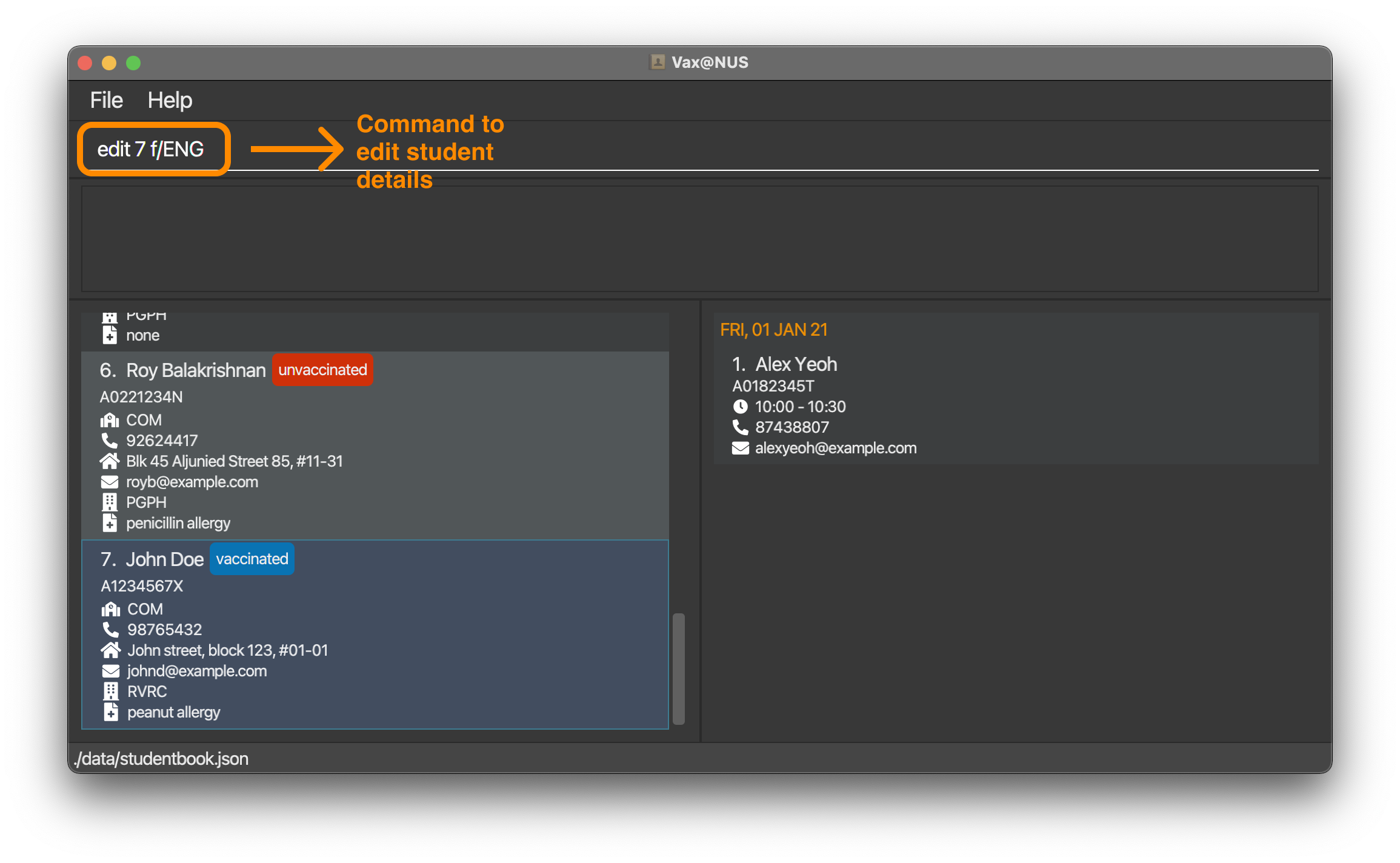Image resolution: width=1400 pixels, height=863 pixels.
Task: Click the green zoom window button
Action: pos(133,62)
